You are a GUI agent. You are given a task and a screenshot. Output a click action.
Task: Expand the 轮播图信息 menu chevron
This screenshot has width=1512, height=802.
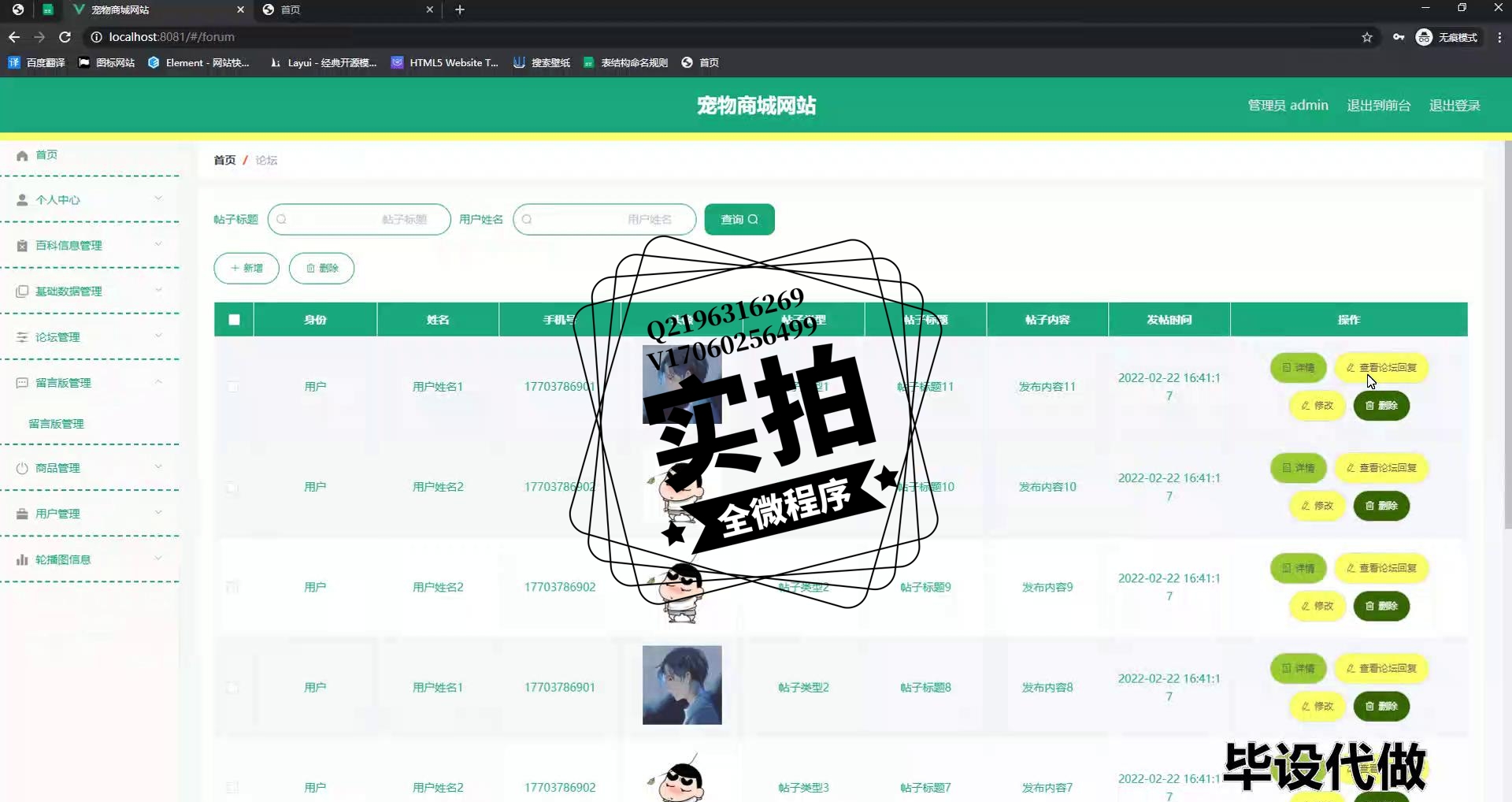click(x=158, y=558)
